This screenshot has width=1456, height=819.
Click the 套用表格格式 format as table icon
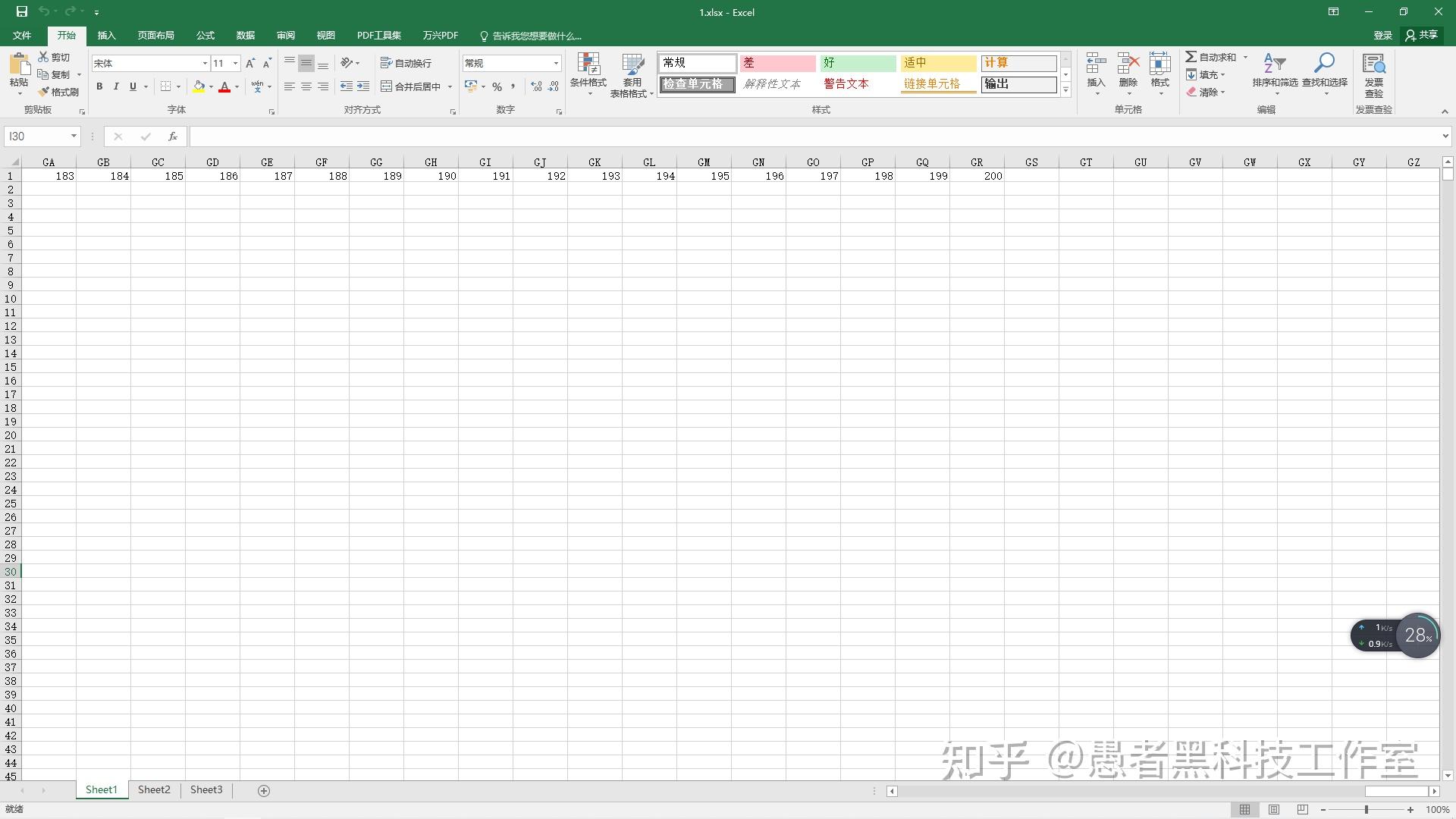click(632, 74)
